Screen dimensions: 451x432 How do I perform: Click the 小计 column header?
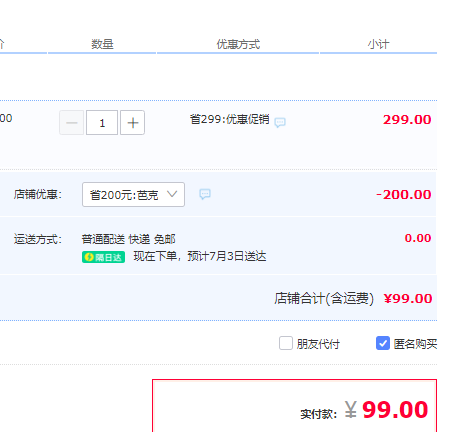click(378, 44)
